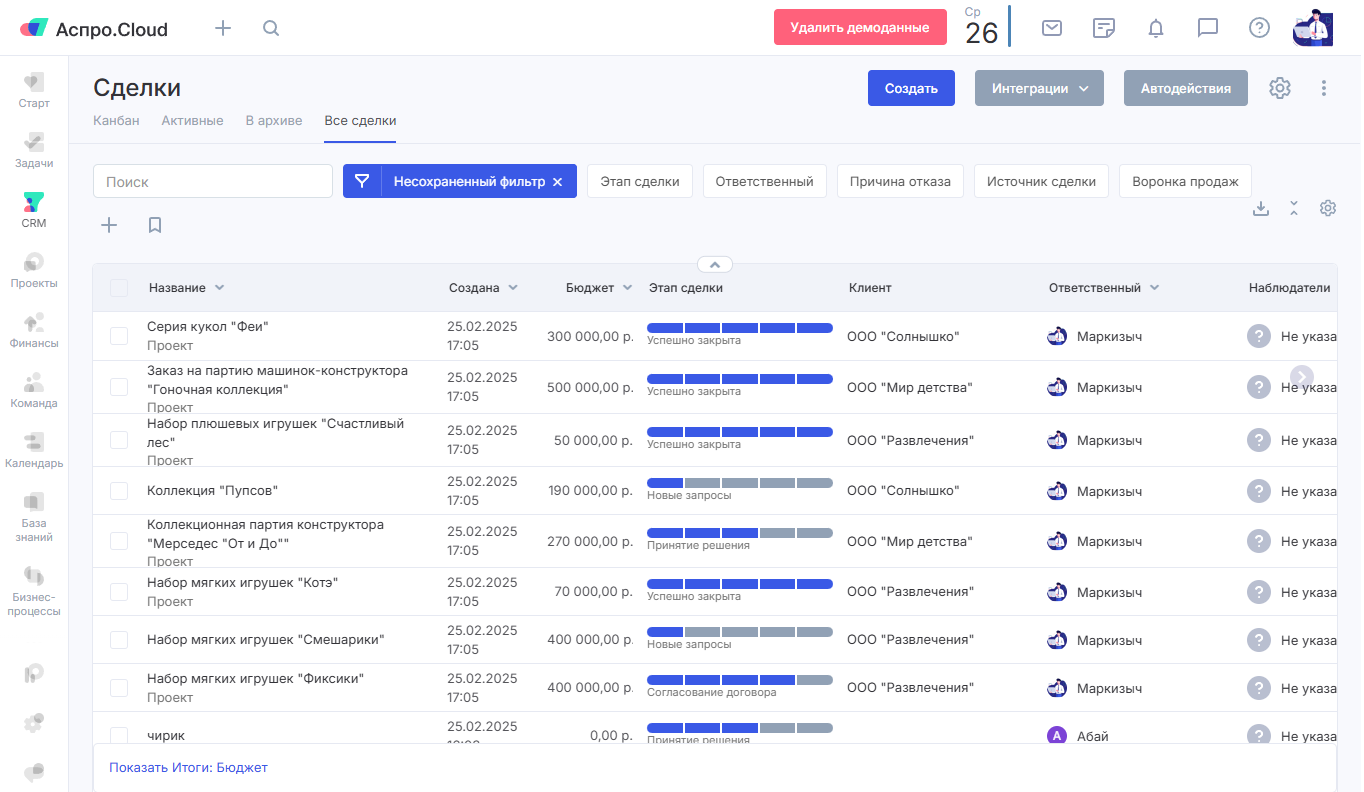Sort by the Бюджет column arrow
Image resolution: width=1364 pixels, height=792 pixels.
628,288
